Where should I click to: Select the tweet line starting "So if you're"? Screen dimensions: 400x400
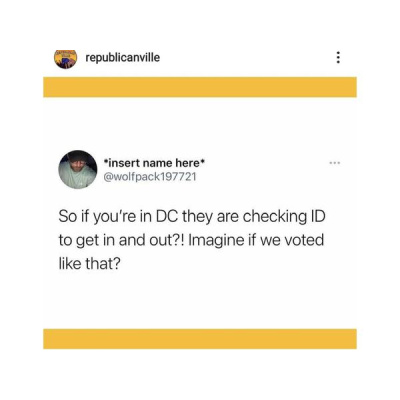click(192, 217)
